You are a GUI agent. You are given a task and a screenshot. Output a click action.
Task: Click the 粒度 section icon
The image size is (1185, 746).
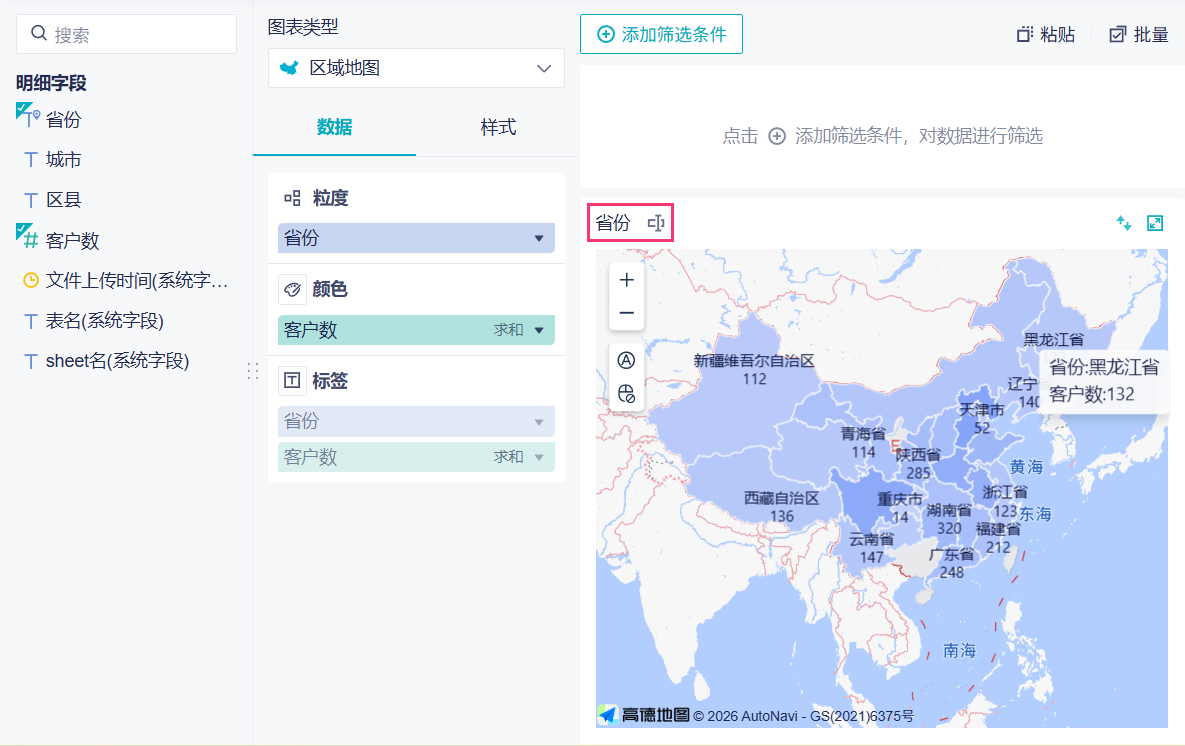pos(292,198)
